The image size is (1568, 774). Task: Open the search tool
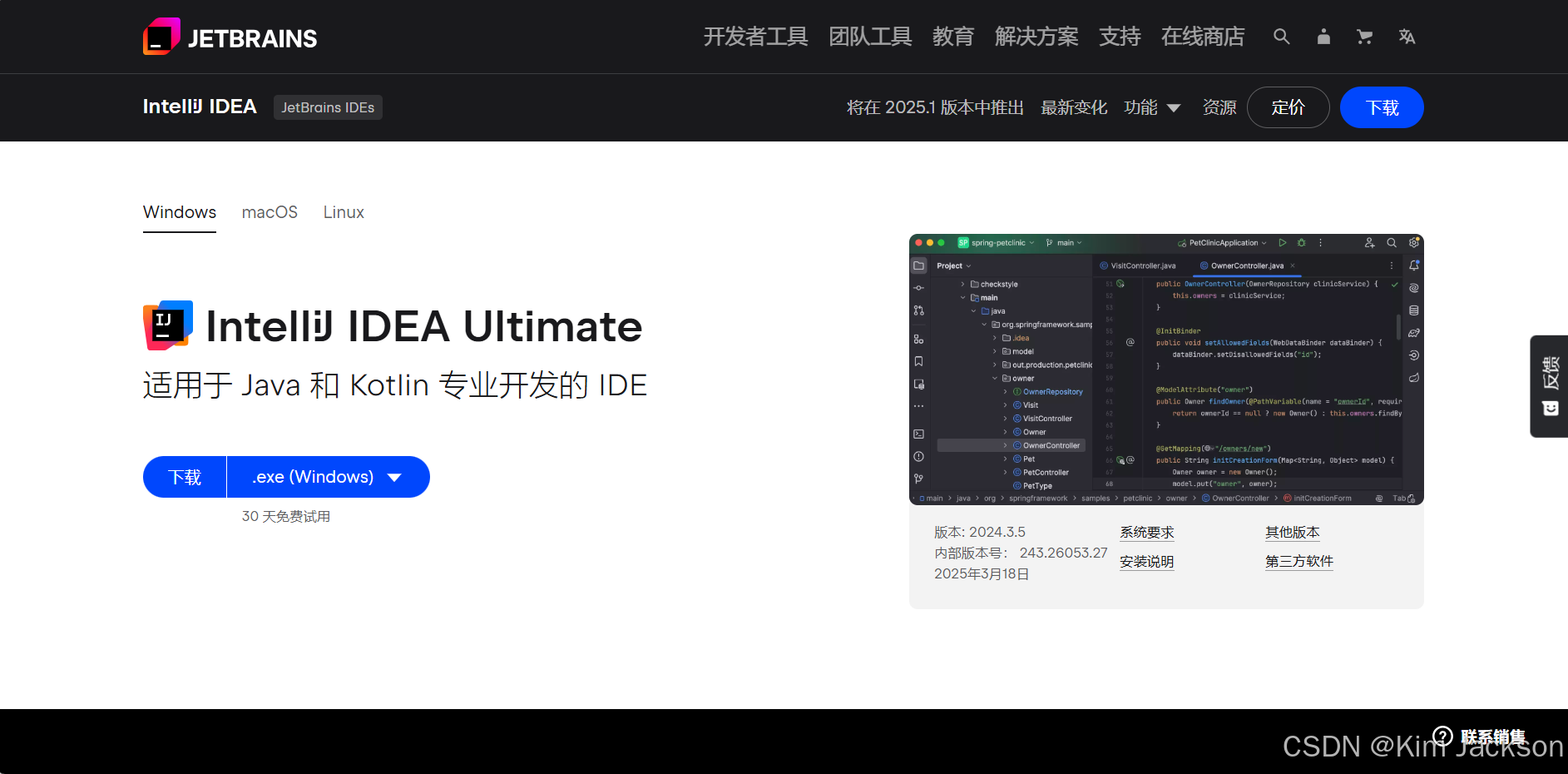[x=1281, y=37]
